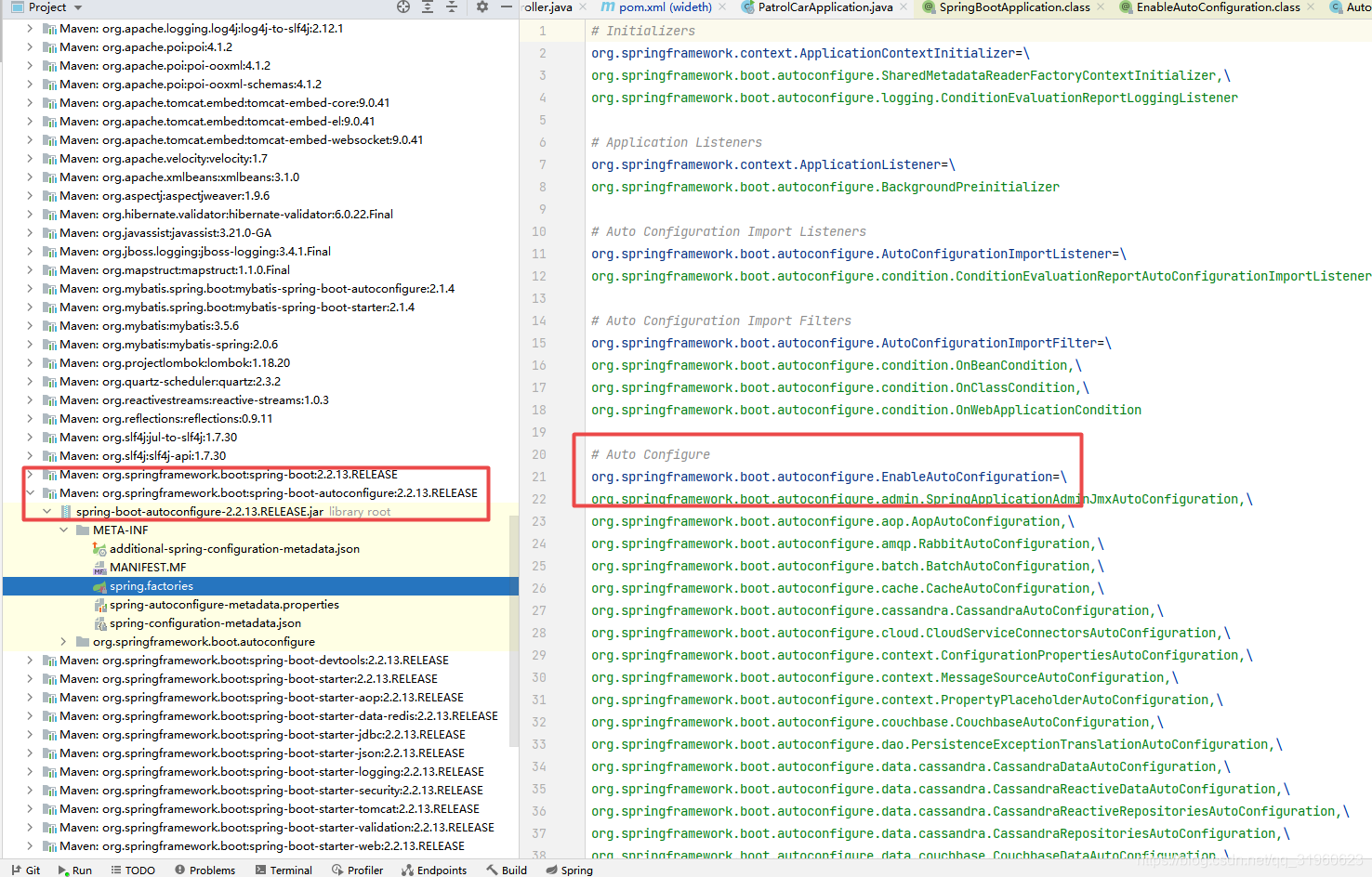Click the Expand All icon in Project panel
Screen dimensions: 1372x877
[x=428, y=7]
